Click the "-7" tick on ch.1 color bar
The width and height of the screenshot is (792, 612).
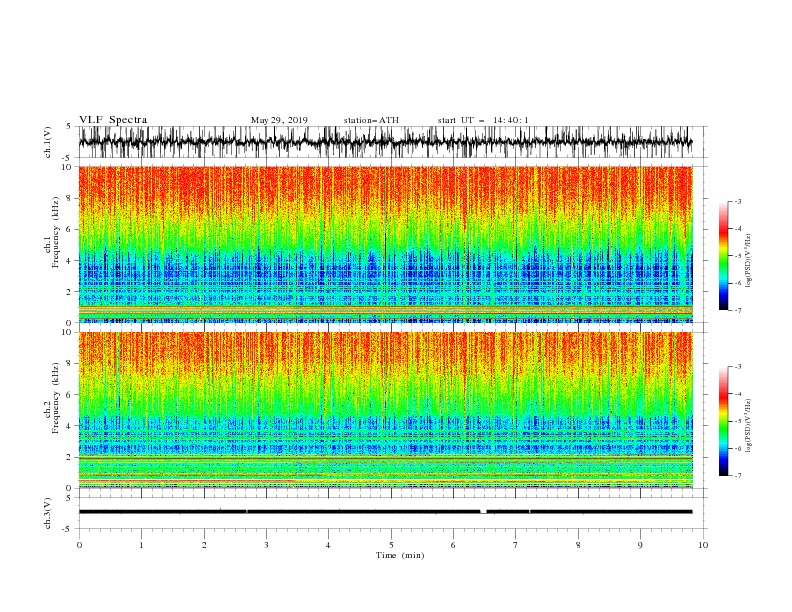[x=738, y=310]
